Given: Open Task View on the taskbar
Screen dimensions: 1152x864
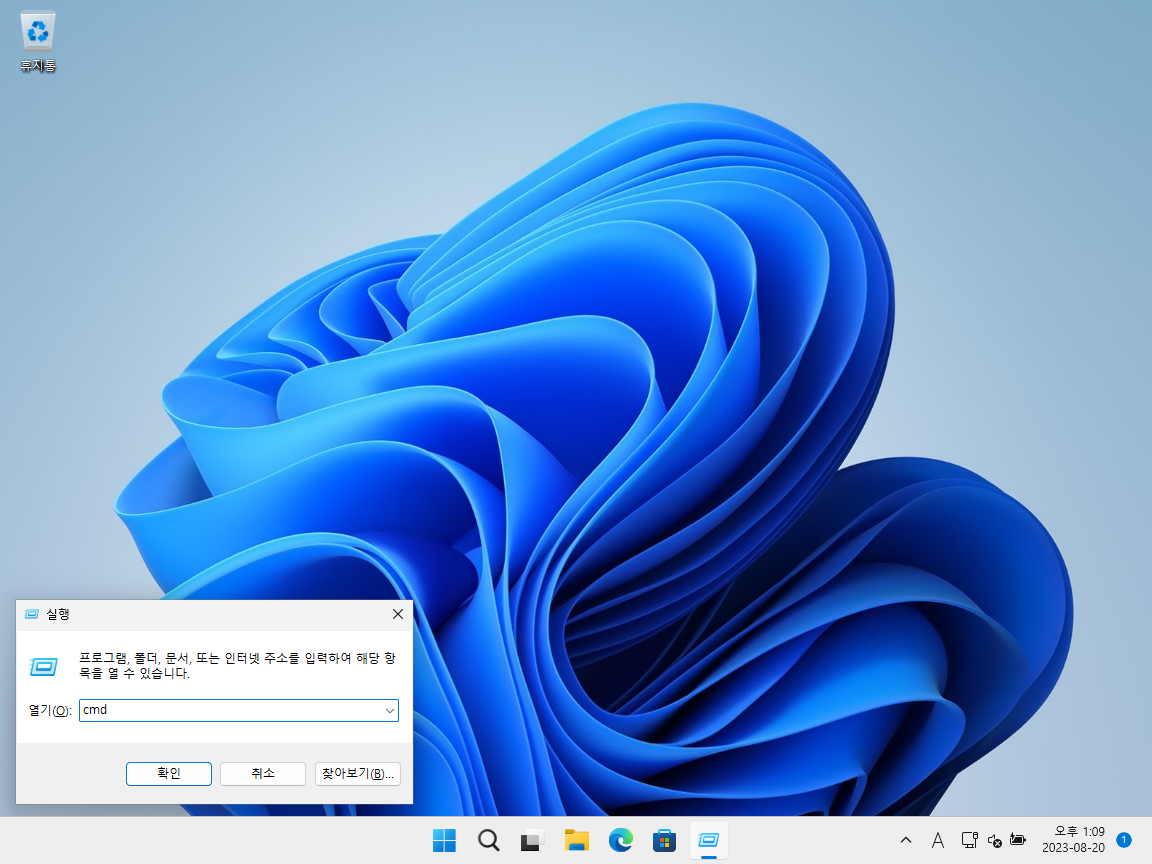Looking at the screenshot, I should [532, 840].
